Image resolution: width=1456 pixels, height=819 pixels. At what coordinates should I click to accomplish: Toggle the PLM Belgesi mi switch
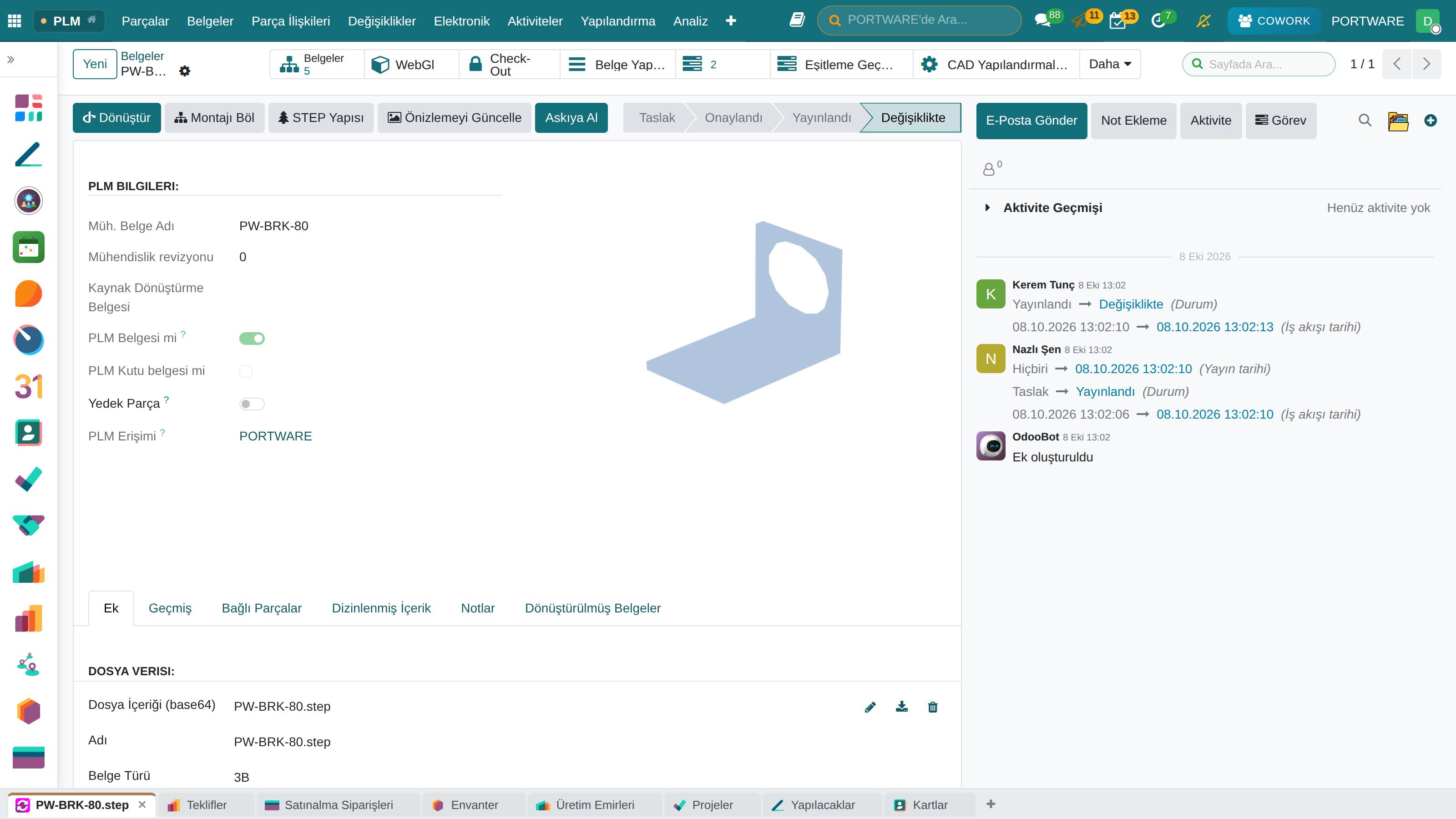(x=252, y=338)
